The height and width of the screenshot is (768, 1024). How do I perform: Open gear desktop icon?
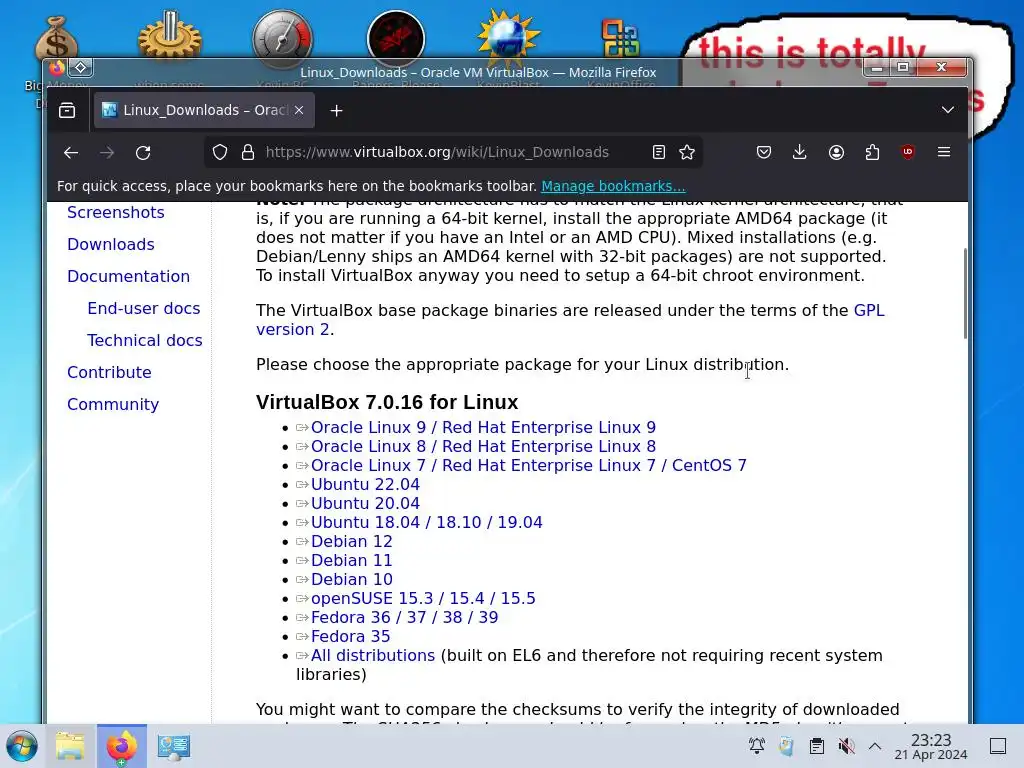[169, 38]
